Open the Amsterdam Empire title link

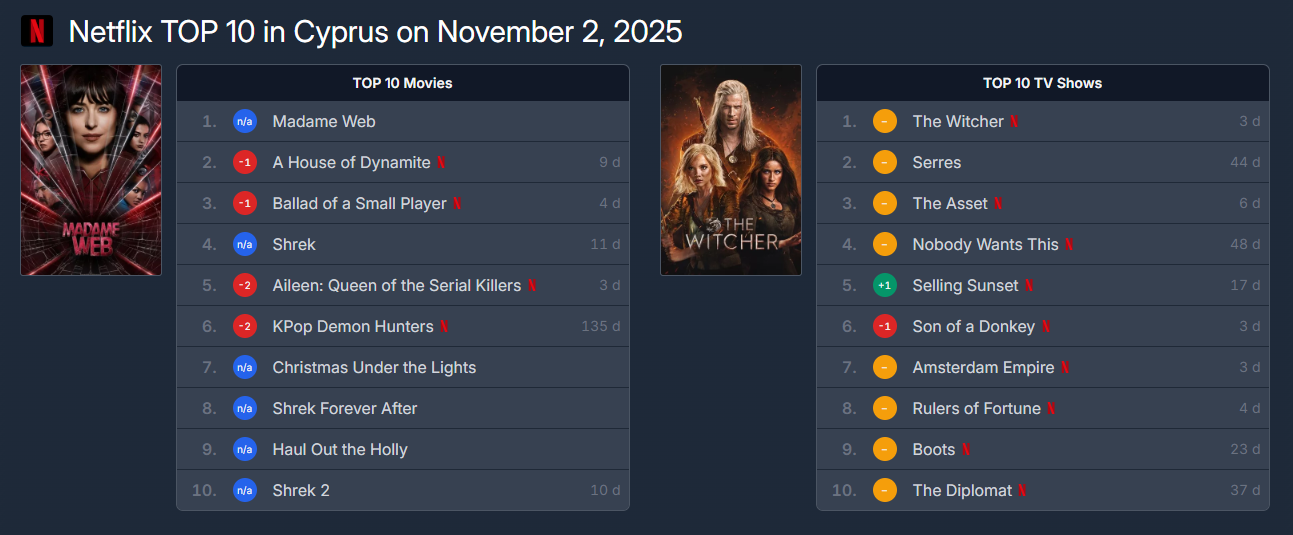pyautogui.click(x=983, y=367)
